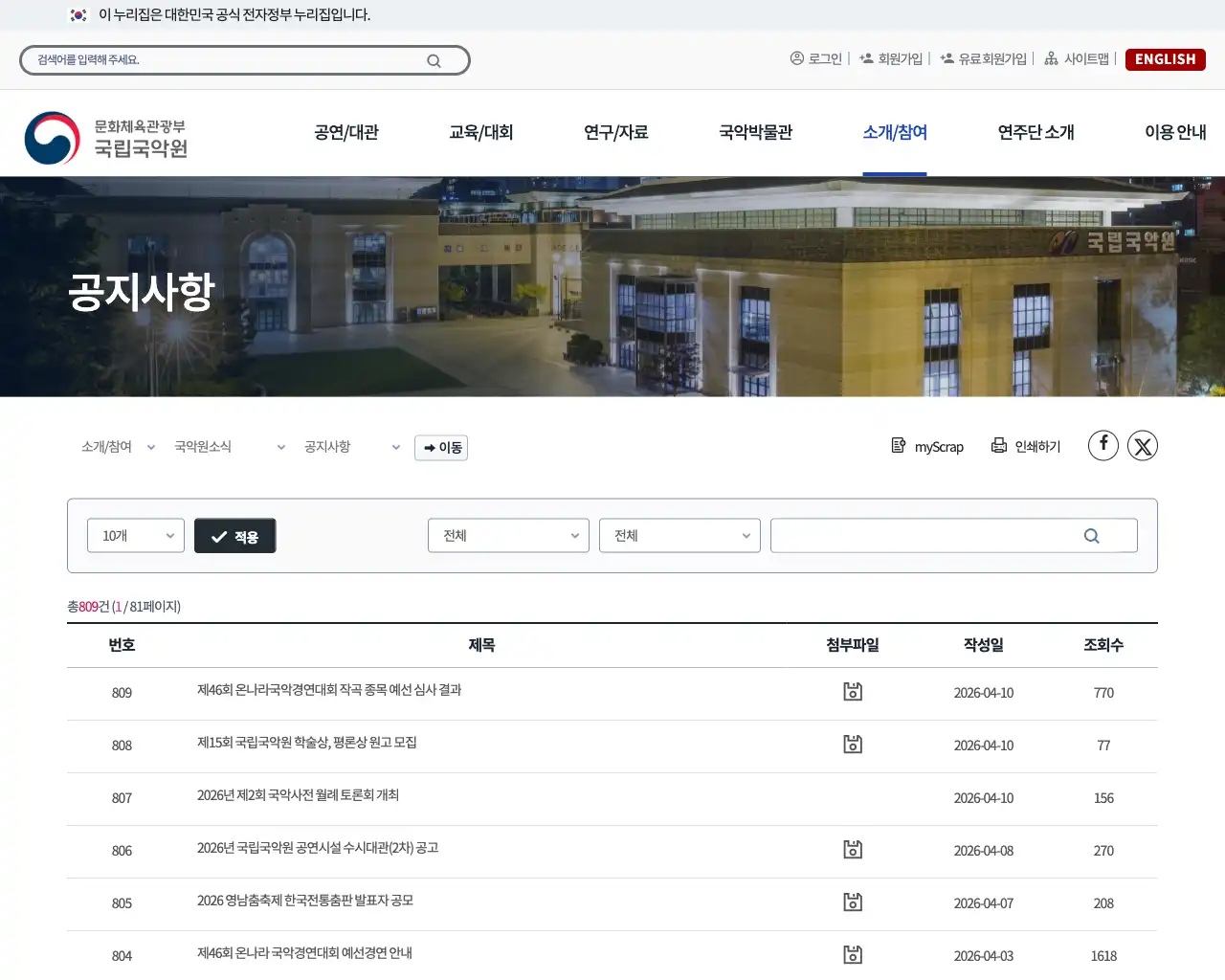Switch to the 국악박물관 menu

click(756, 133)
